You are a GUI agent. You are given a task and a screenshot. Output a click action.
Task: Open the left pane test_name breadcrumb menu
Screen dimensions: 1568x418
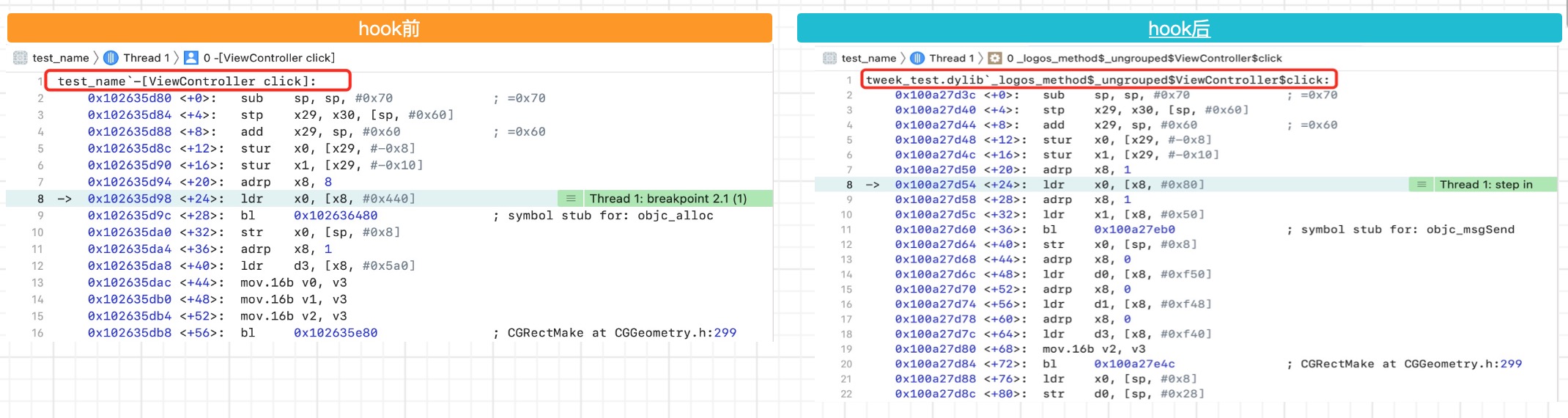click(61, 58)
